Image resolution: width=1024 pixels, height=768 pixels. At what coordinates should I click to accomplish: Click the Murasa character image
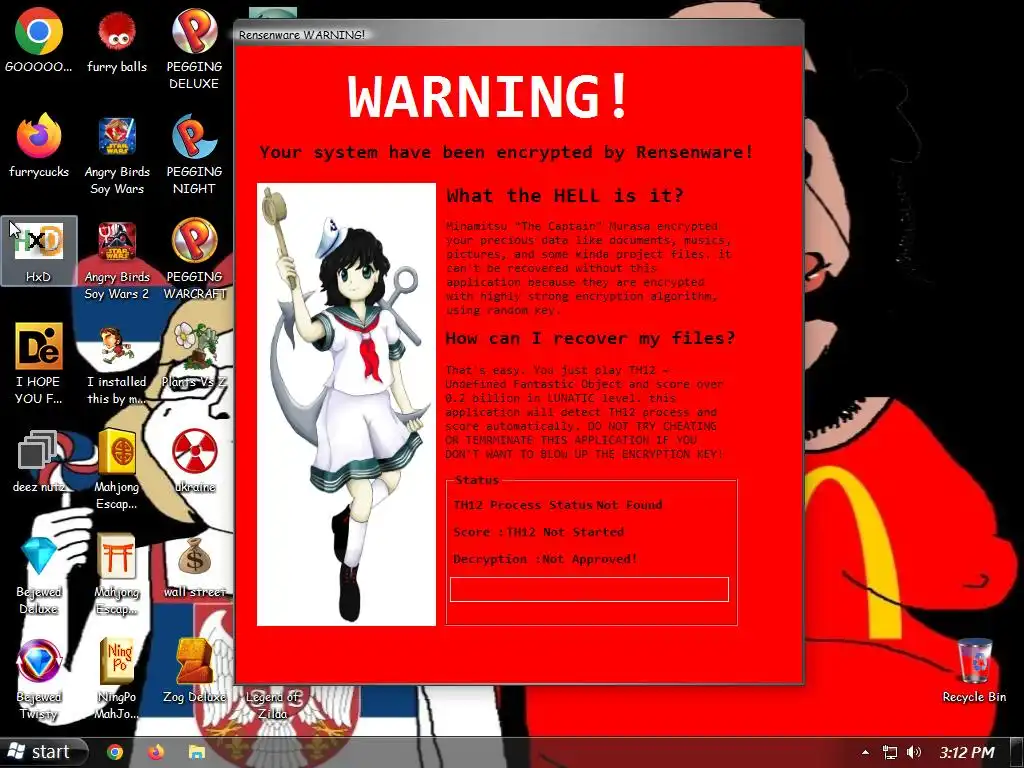346,404
